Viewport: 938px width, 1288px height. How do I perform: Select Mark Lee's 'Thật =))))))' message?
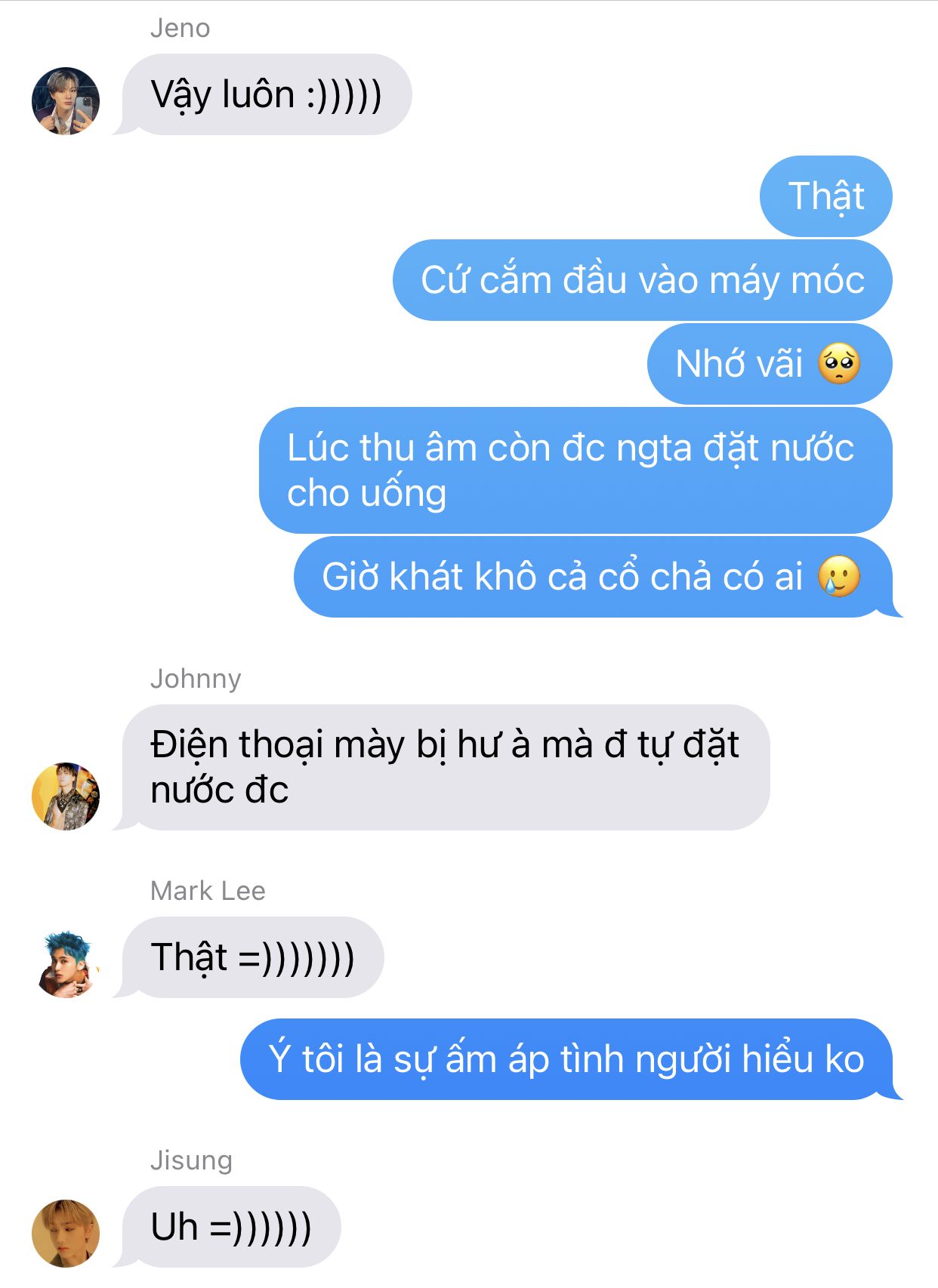point(253,957)
